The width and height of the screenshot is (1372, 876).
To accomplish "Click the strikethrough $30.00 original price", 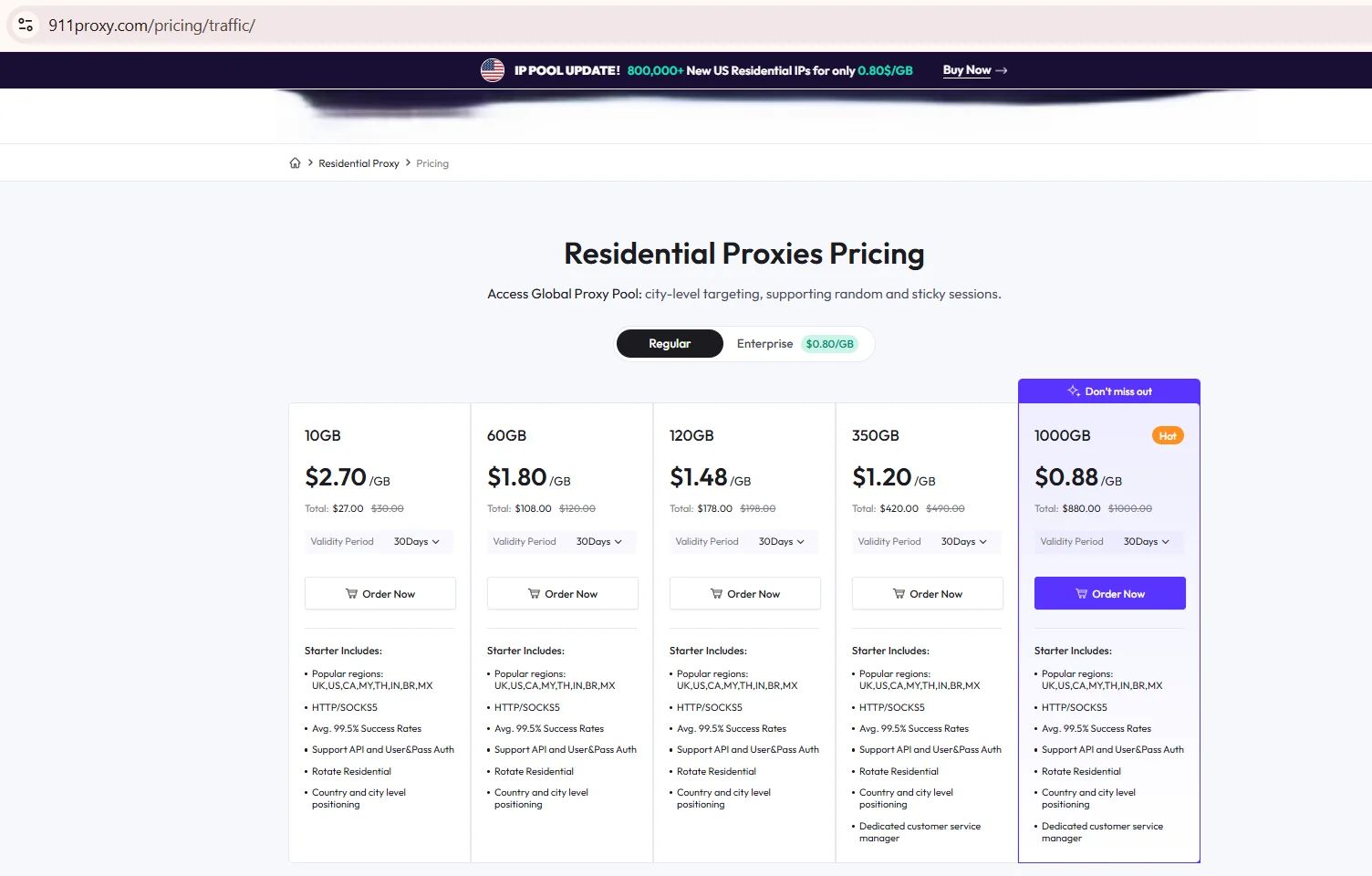I will (x=388, y=509).
